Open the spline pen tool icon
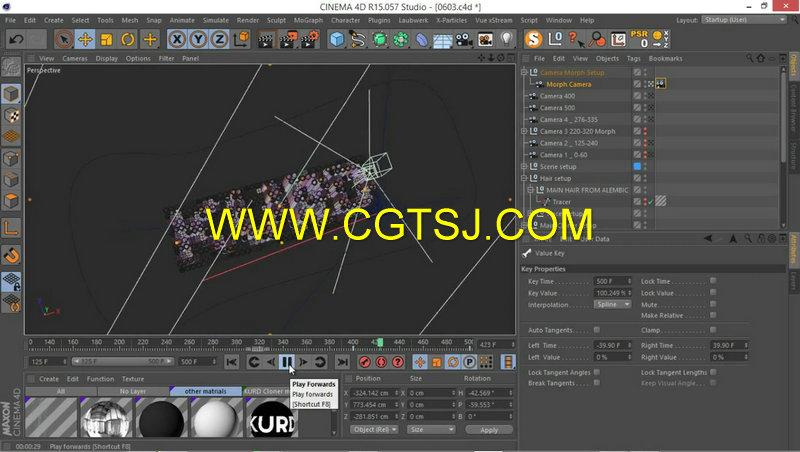Viewport: 800px width, 452px height. pyautogui.click(x=358, y=39)
